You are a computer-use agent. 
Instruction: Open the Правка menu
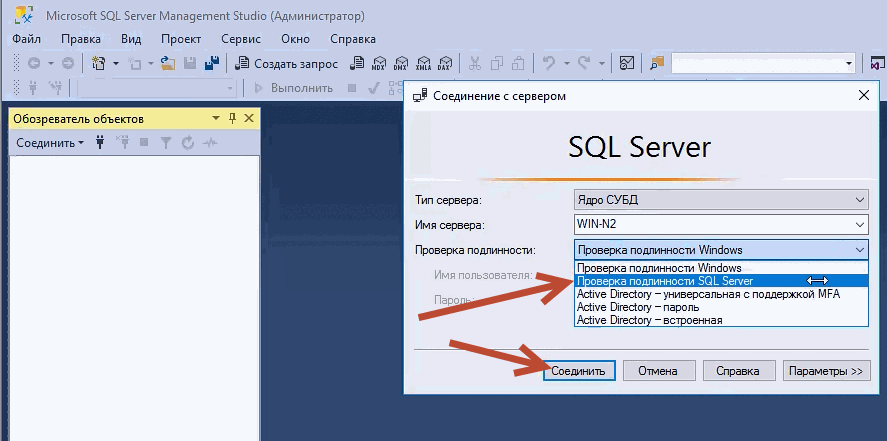click(x=81, y=39)
